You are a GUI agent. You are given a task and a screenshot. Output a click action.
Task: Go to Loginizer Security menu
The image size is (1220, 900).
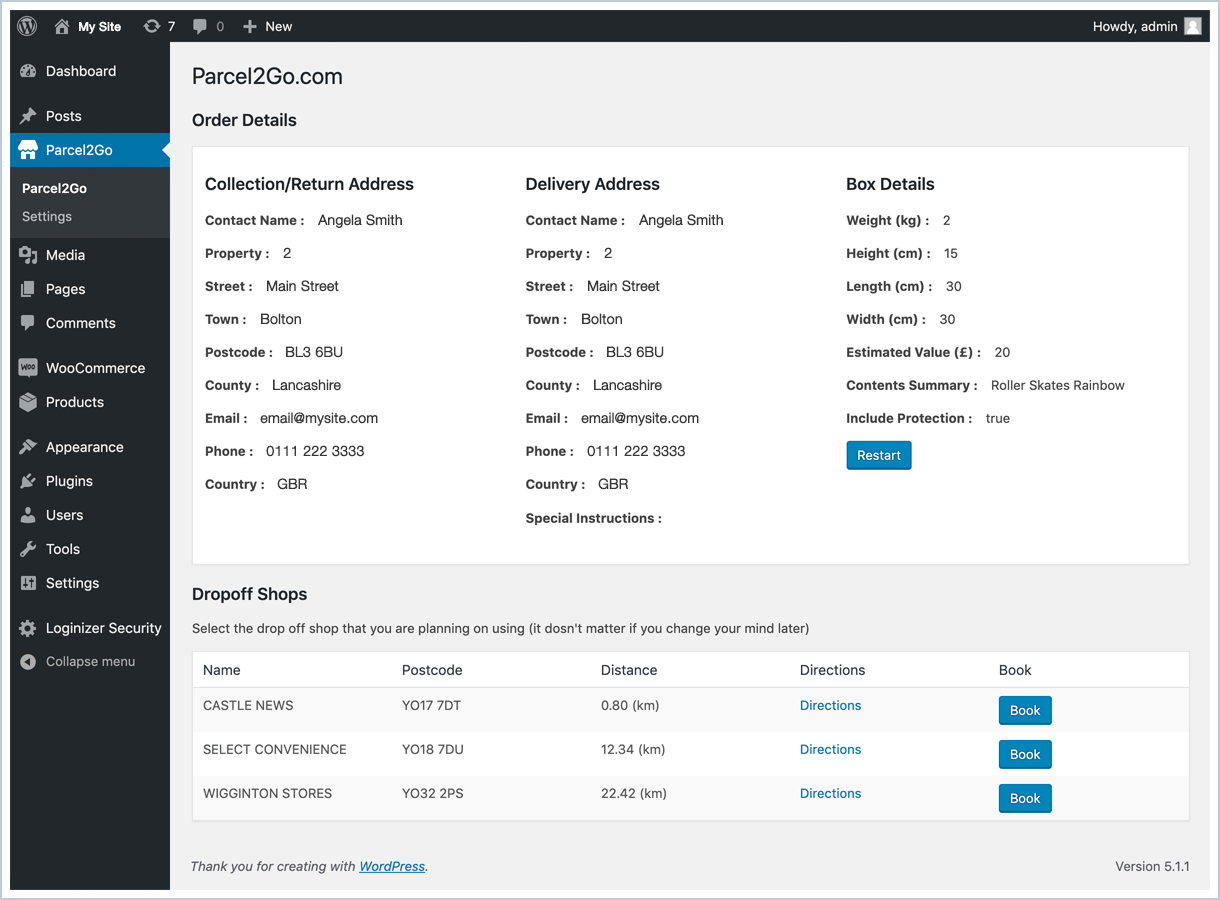(x=103, y=628)
